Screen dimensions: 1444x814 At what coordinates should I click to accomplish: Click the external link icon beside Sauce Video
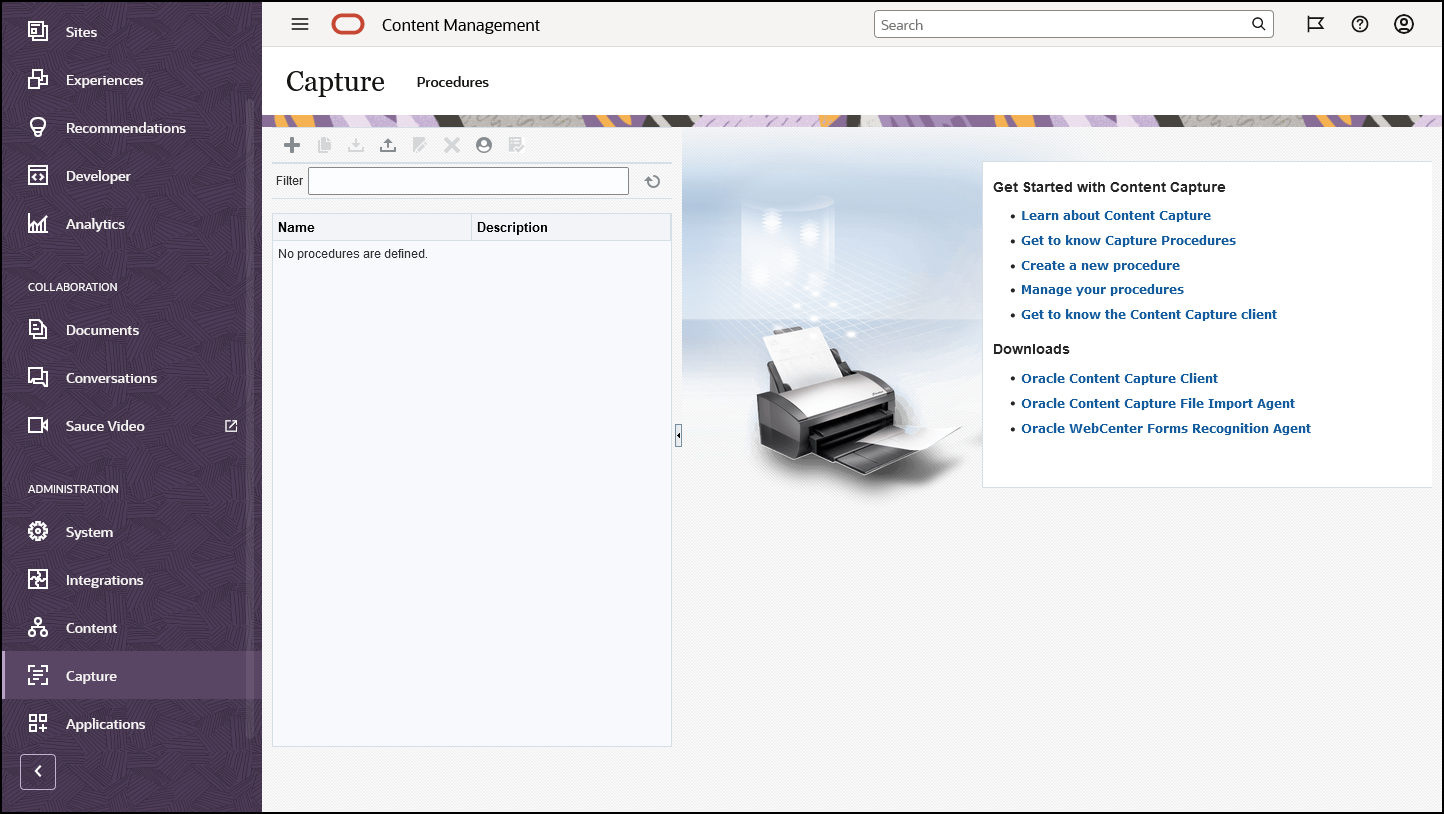[231, 425]
